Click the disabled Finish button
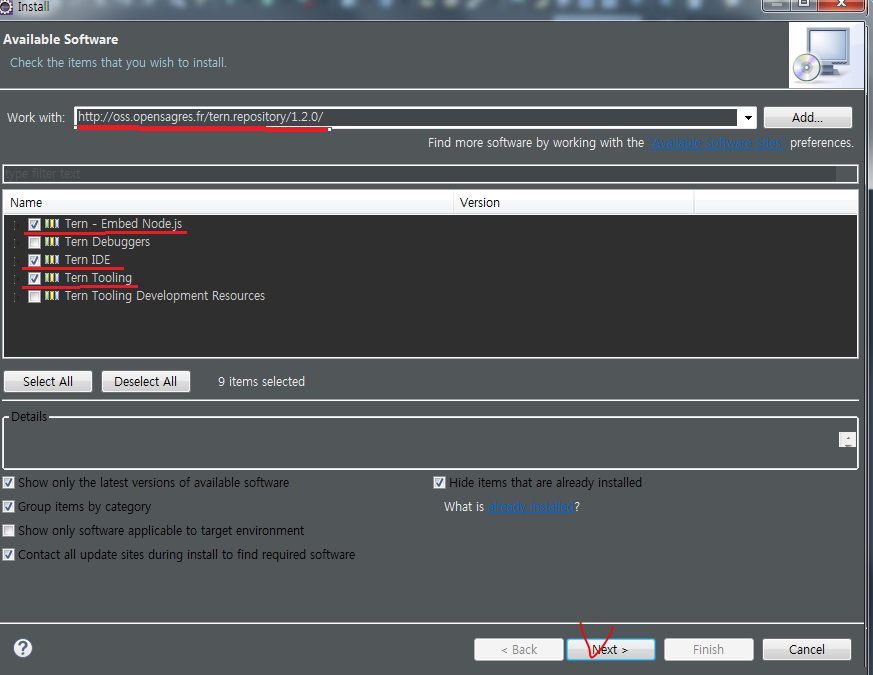Image resolution: width=873 pixels, height=675 pixels. (x=708, y=649)
